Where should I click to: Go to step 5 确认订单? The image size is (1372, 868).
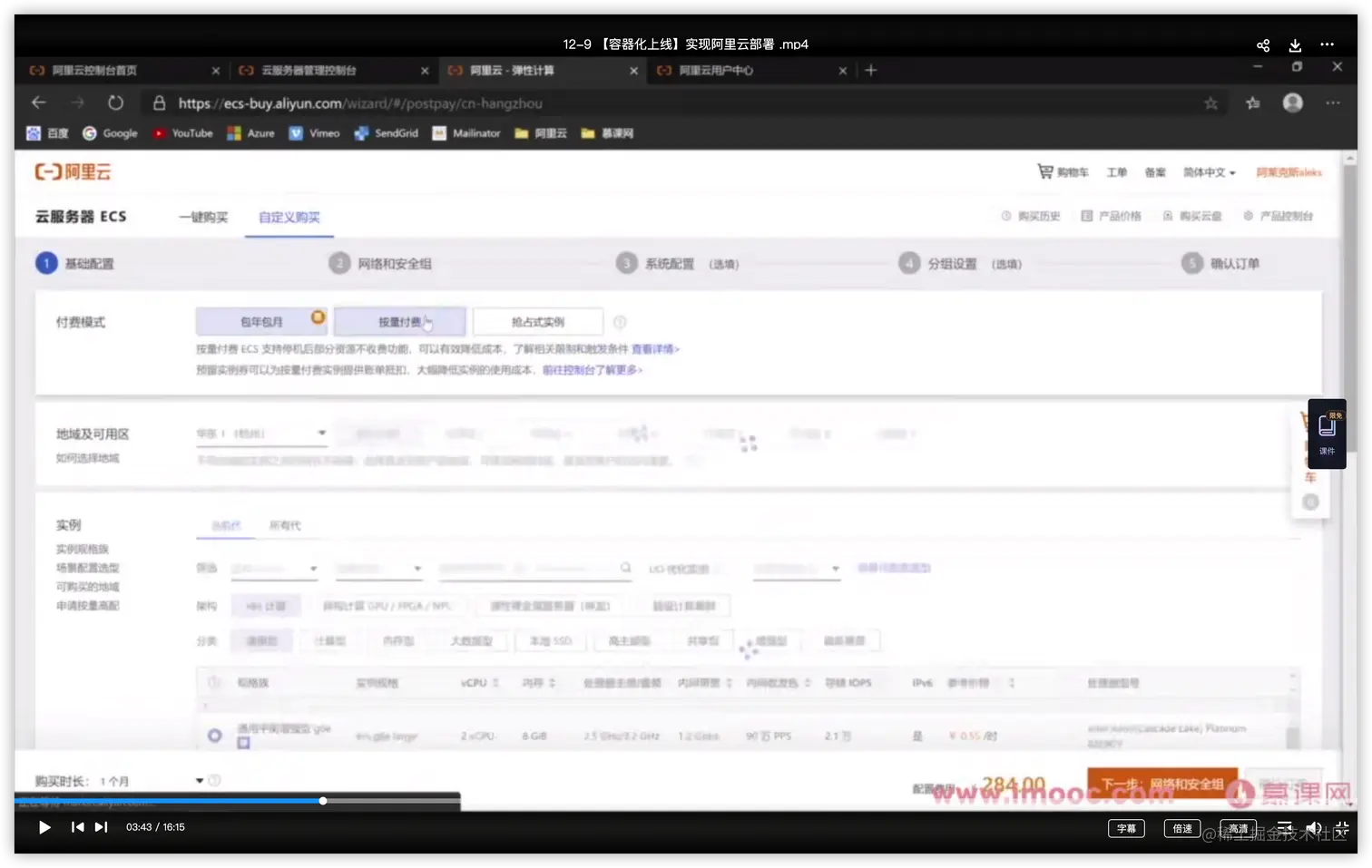click(1220, 264)
